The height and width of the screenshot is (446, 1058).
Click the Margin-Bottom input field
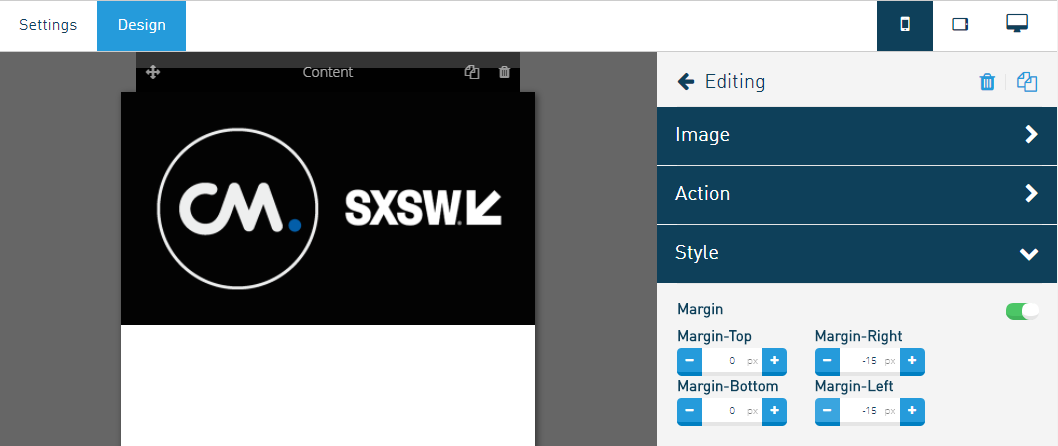pos(732,411)
